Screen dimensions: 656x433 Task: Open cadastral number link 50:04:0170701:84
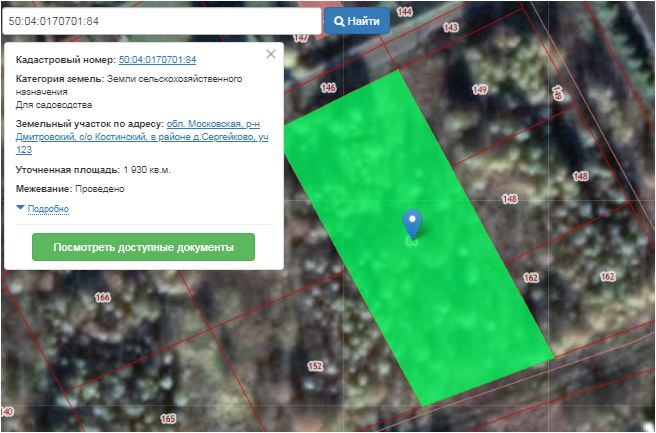tap(157, 60)
